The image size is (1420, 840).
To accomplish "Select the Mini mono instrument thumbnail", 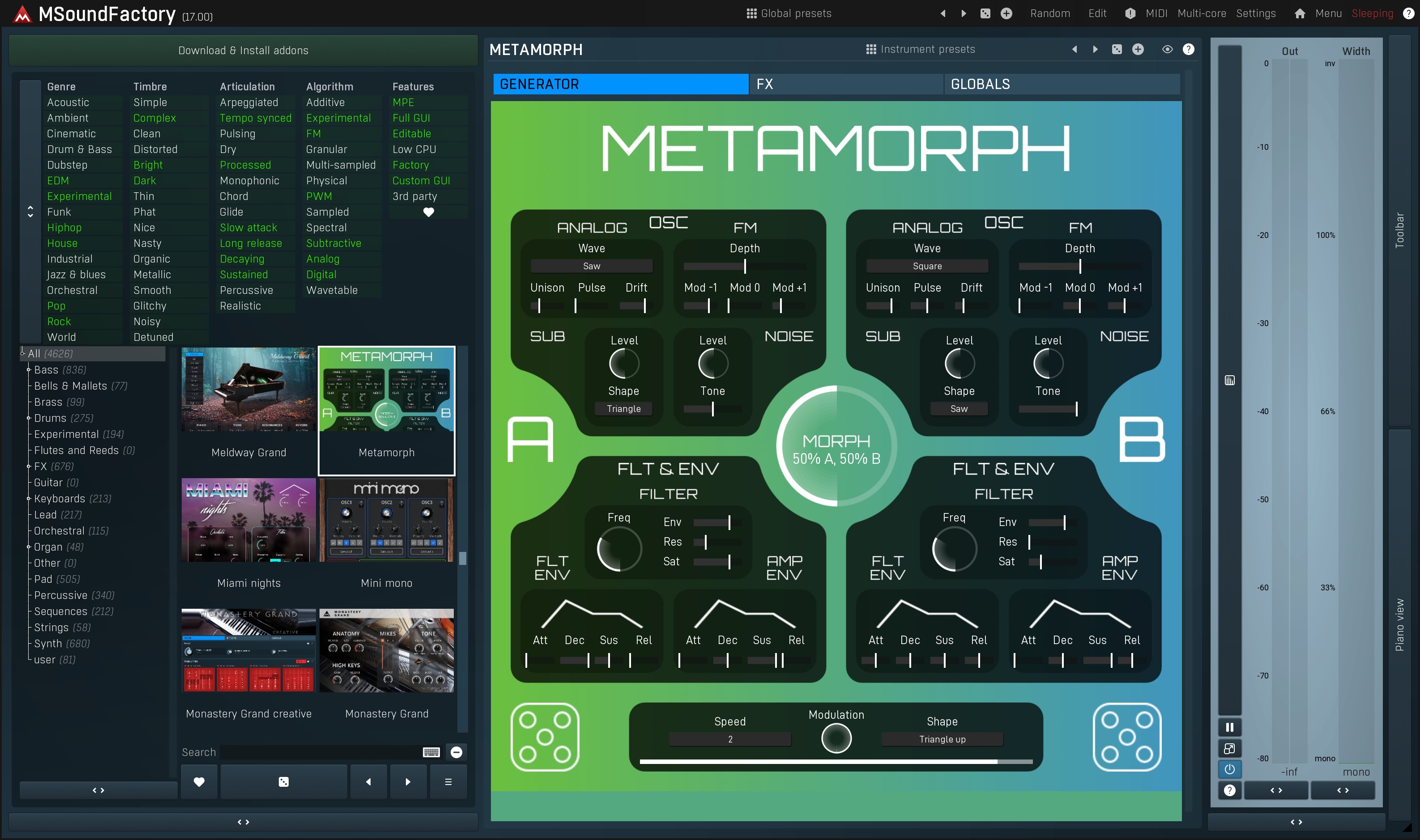I will (386, 521).
